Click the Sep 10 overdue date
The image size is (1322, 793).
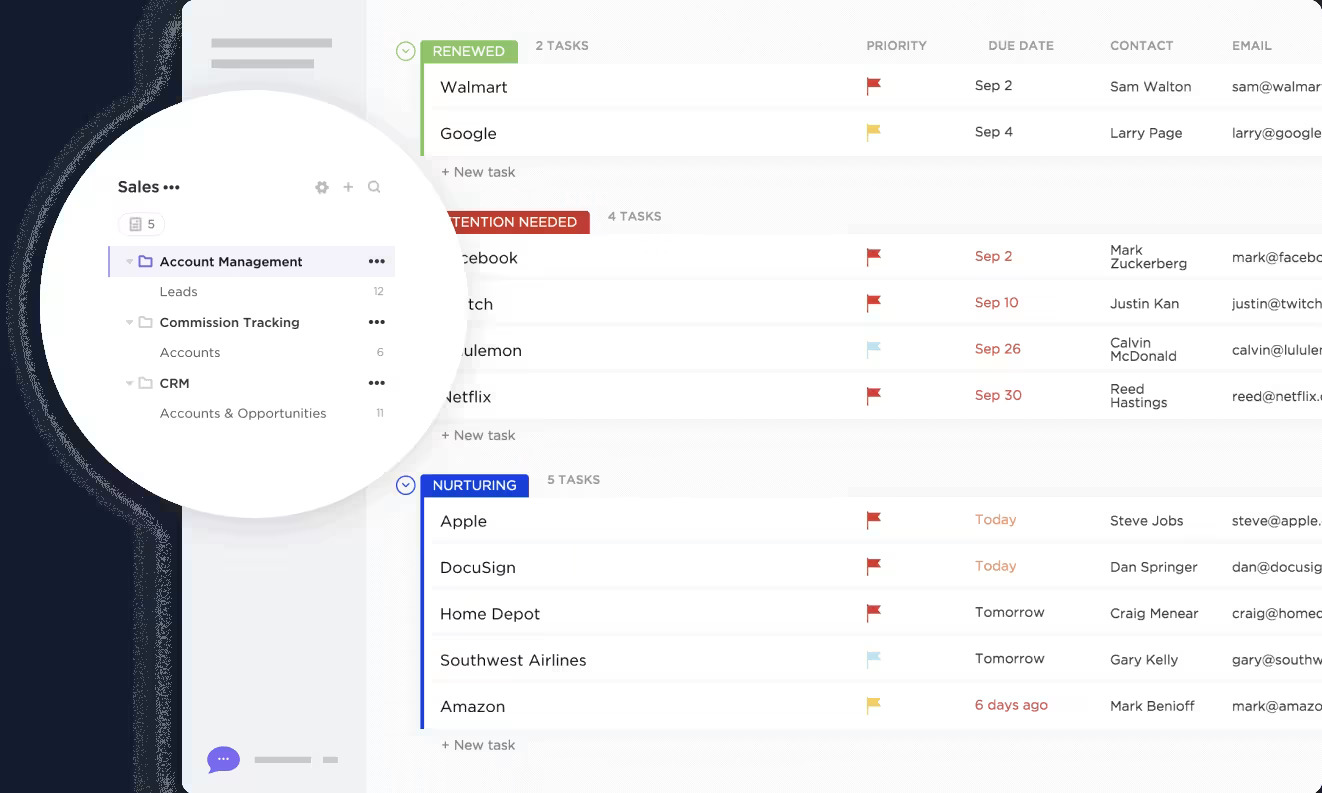(x=997, y=303)
